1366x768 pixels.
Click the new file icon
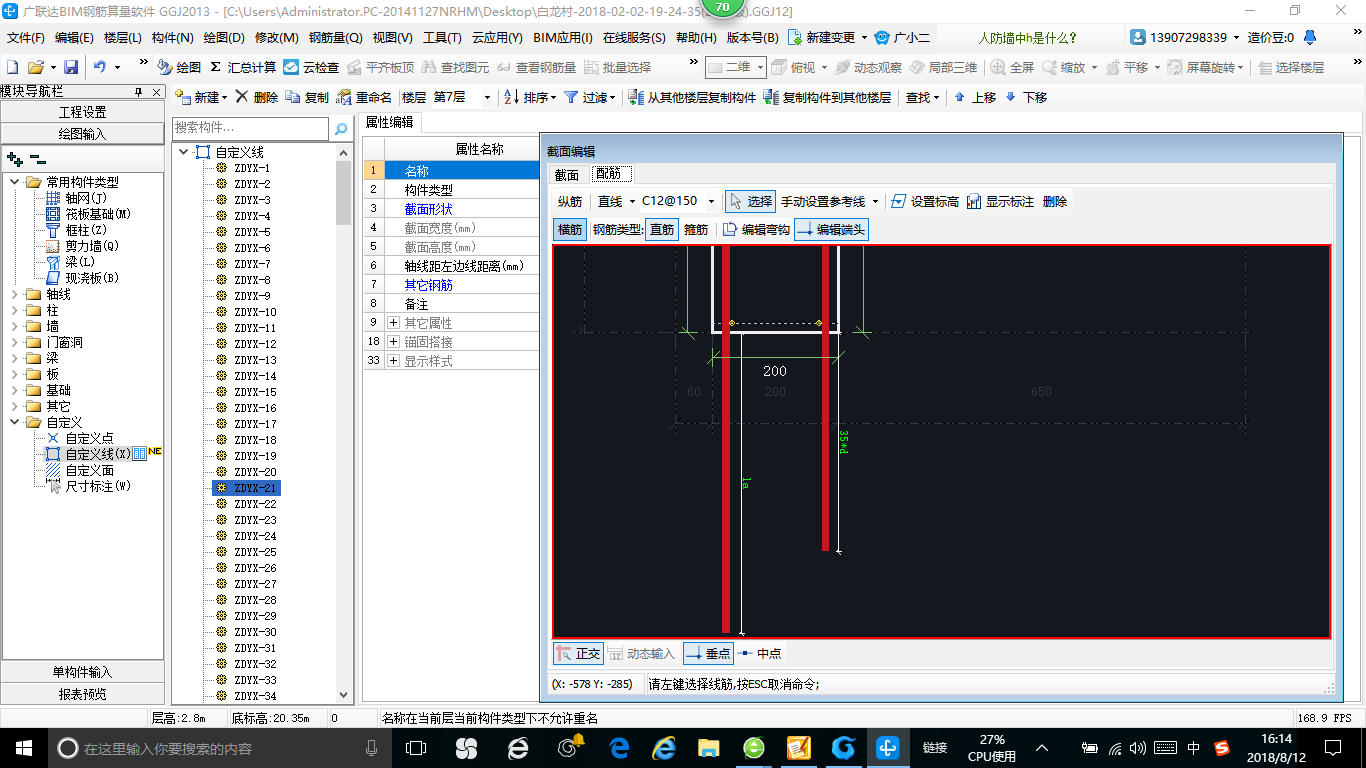pyautogui.click(x=13, y=67)
